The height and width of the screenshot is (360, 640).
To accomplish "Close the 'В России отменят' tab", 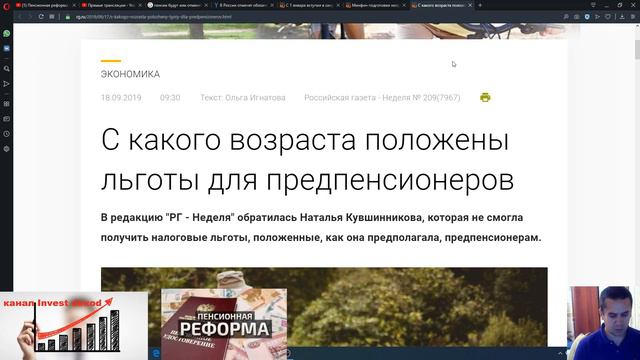I will pos(272,5).
